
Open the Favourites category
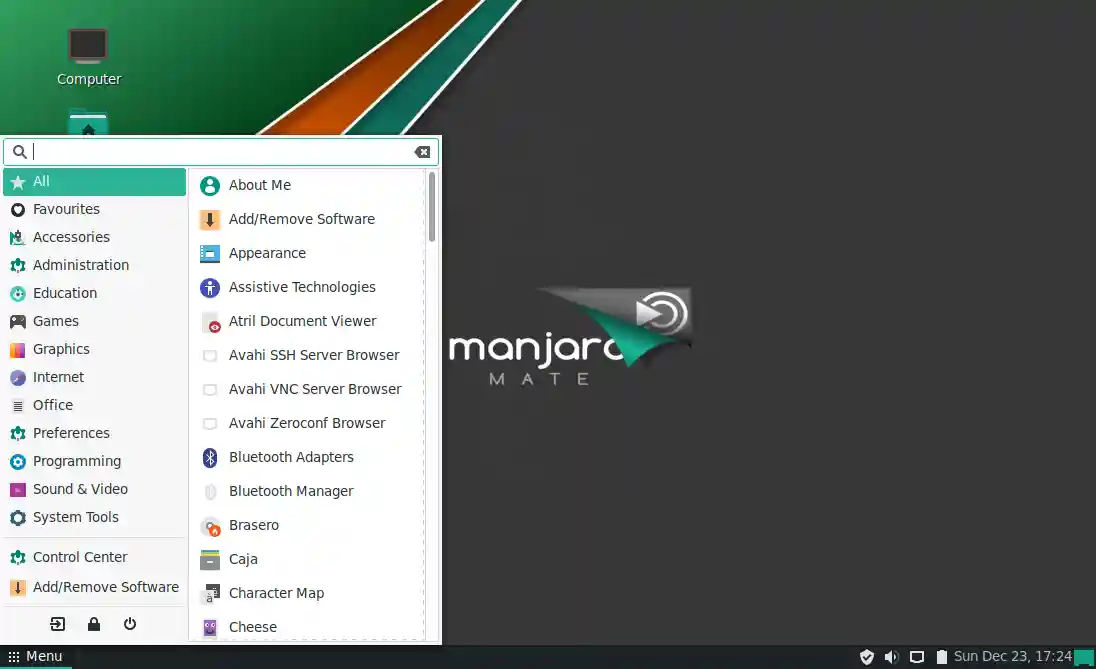pos(94,209)
